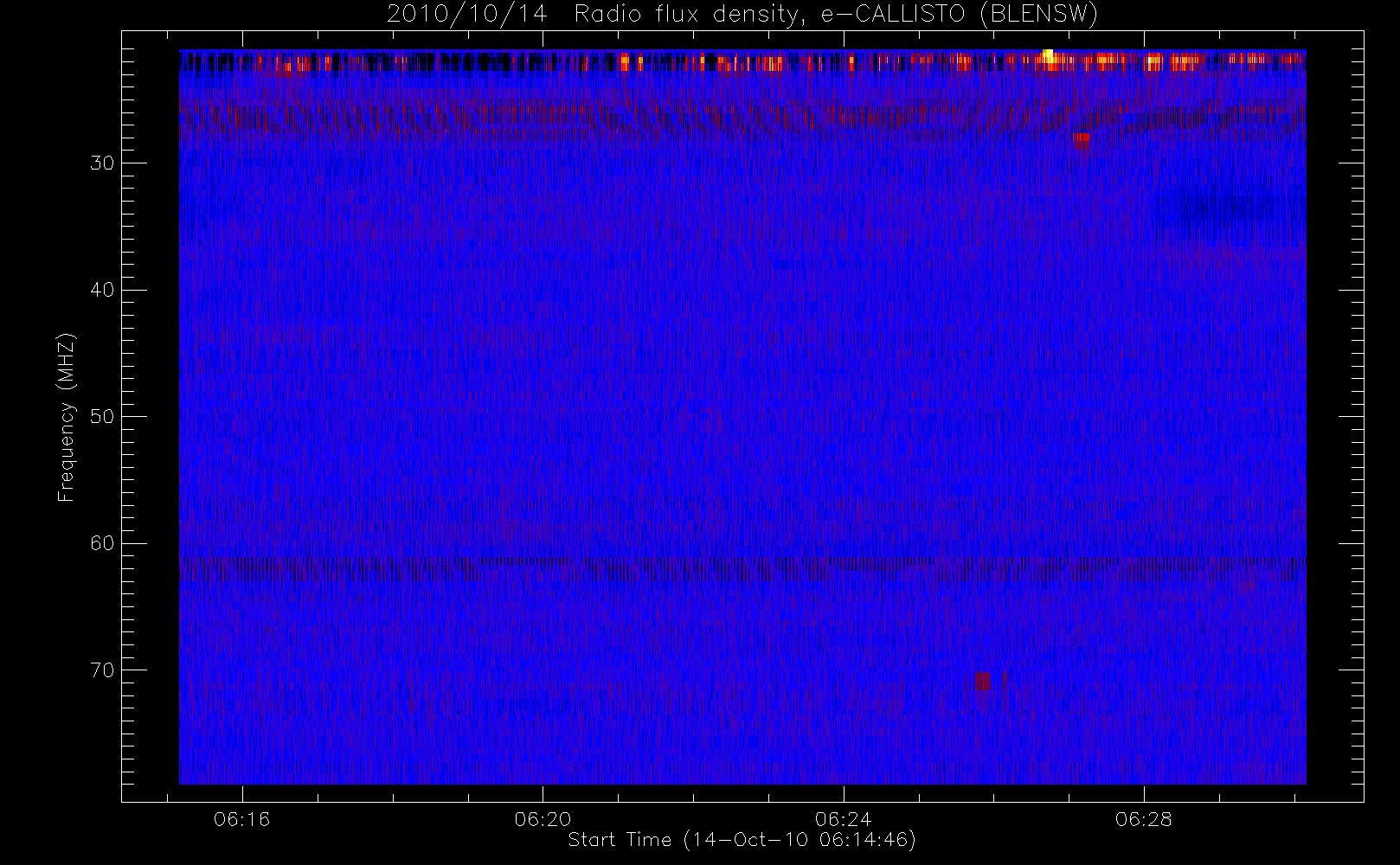Click the 06:16 time tick label
The image size is (1400, 865).
[x=242, y=819]
